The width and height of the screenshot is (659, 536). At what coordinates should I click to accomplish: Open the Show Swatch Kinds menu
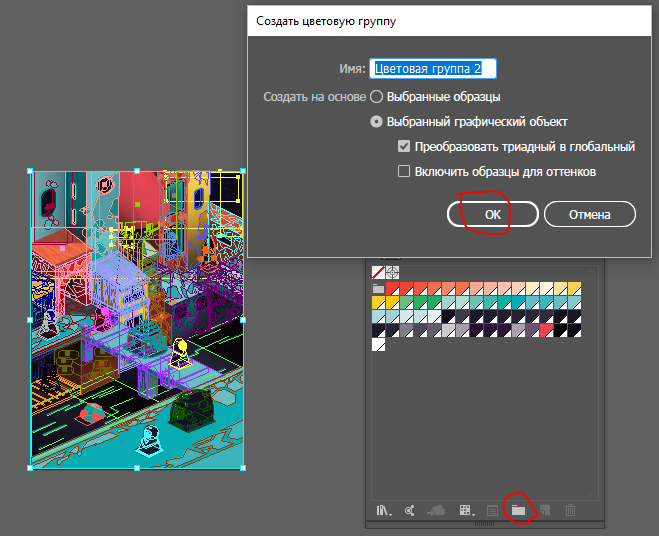pyautogui.click(x=465, y=510)
